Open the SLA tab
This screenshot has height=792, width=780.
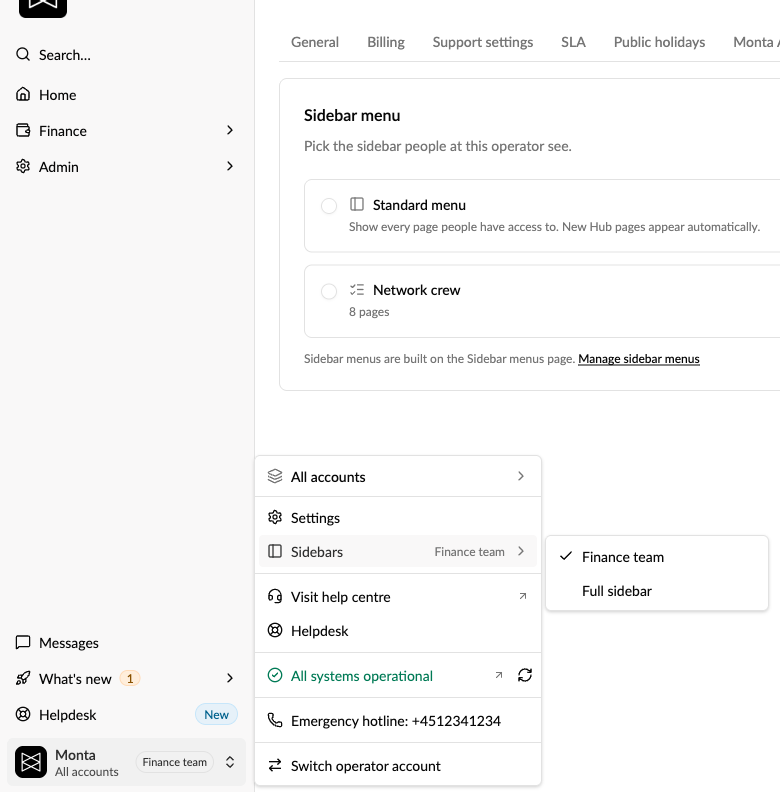pos(573,42)
